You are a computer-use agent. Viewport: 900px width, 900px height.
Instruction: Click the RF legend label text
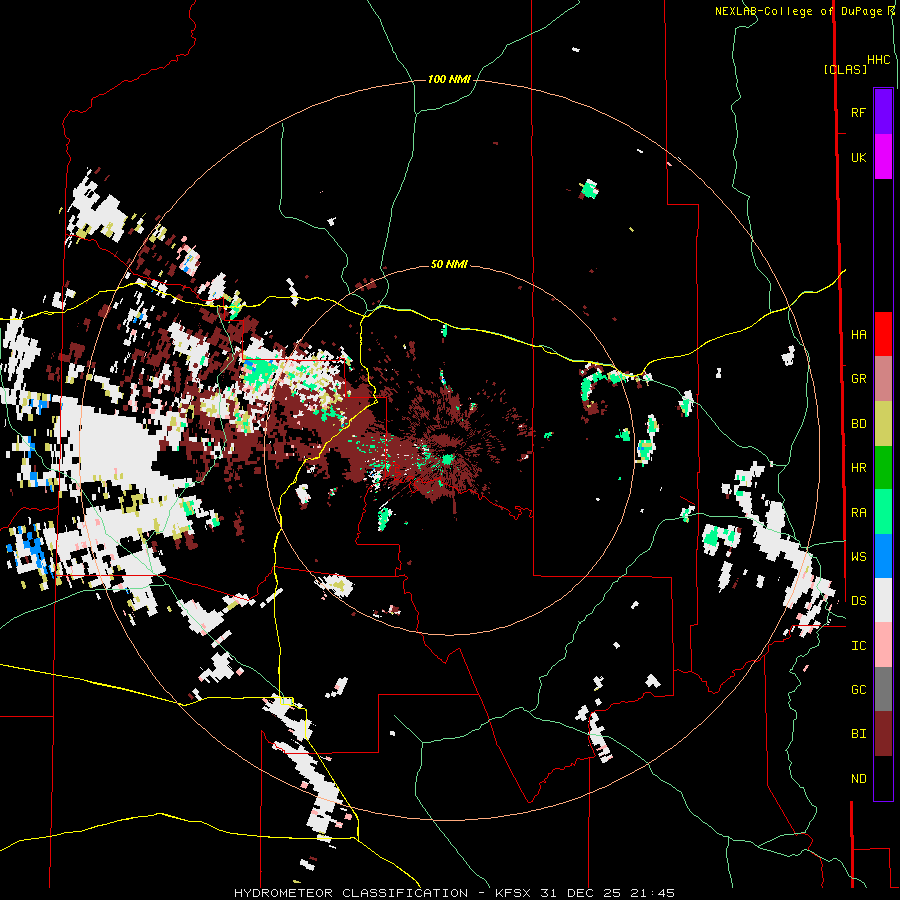click(858, 112)
